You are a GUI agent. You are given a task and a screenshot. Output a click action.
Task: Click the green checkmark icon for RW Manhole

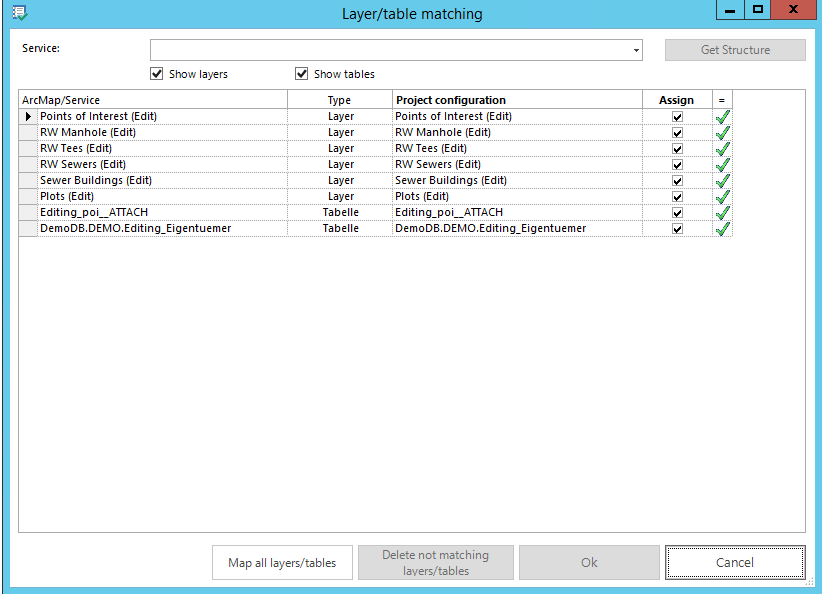coord(722,132)
